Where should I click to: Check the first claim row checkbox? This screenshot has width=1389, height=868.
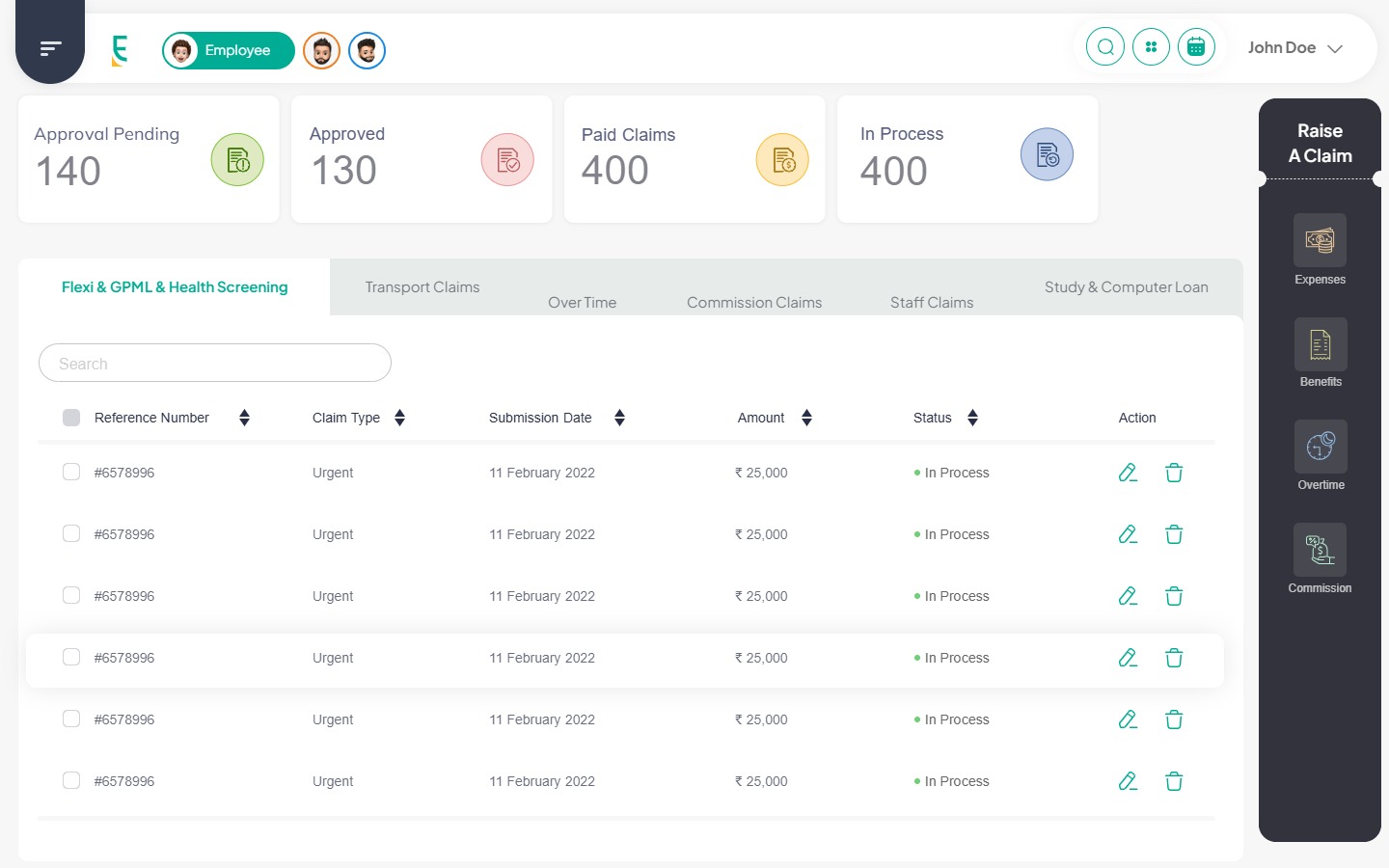71,473
